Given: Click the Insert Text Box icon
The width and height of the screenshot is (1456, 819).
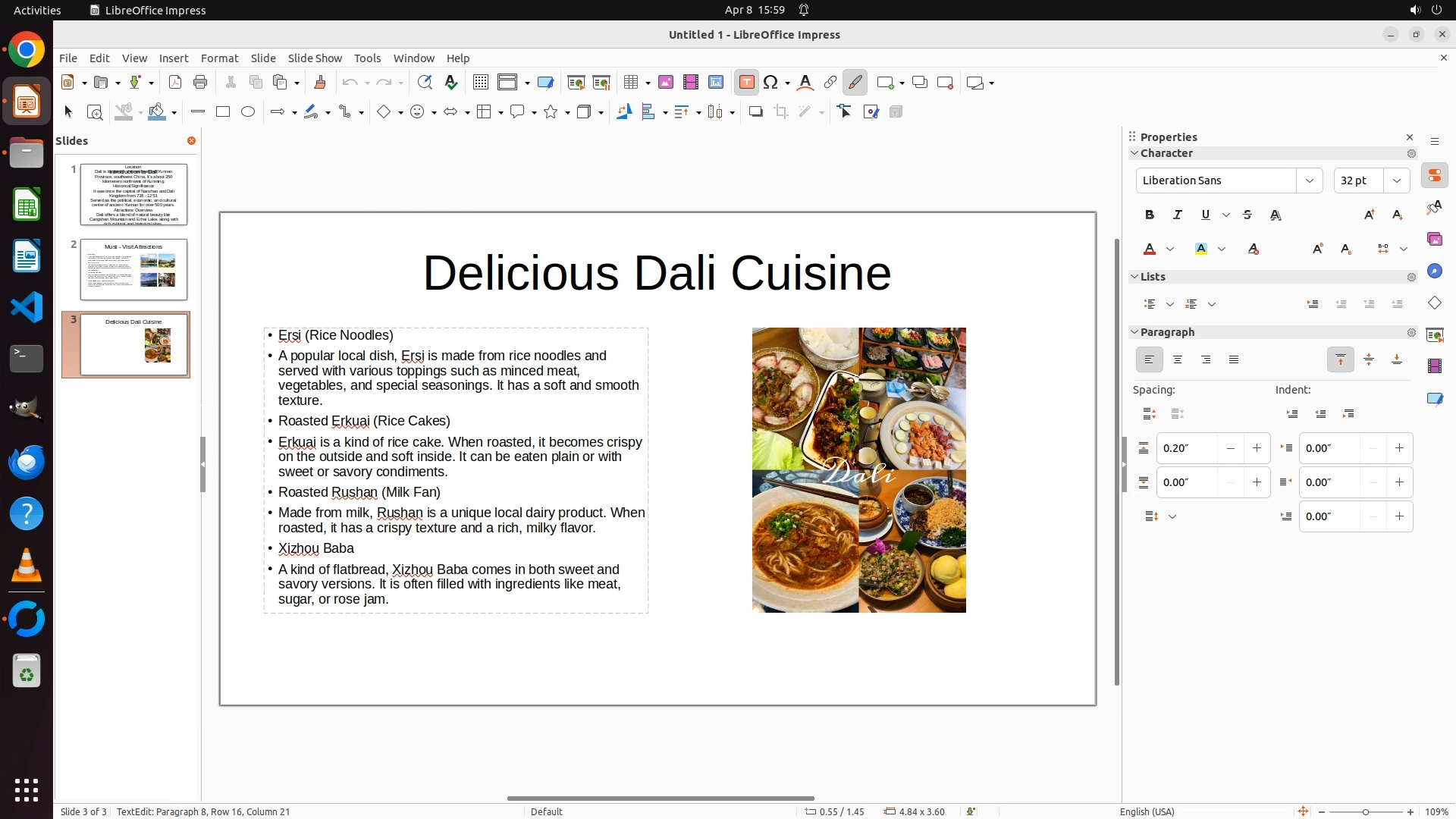Looking at the screenshot, I should click(x=746, y=83).
